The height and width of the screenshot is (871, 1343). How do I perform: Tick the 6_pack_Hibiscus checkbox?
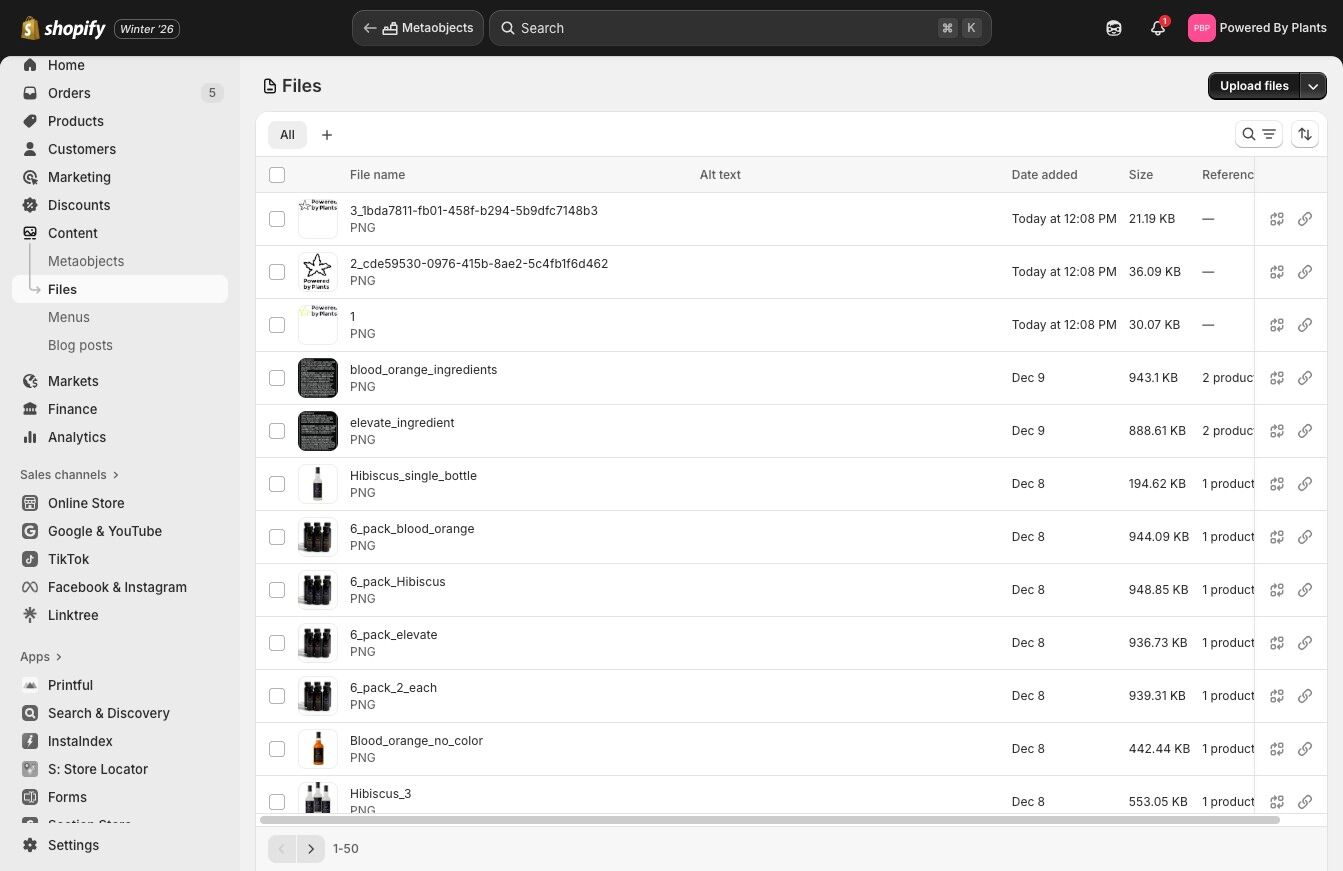pyautogui.click(x=277, y=590)
